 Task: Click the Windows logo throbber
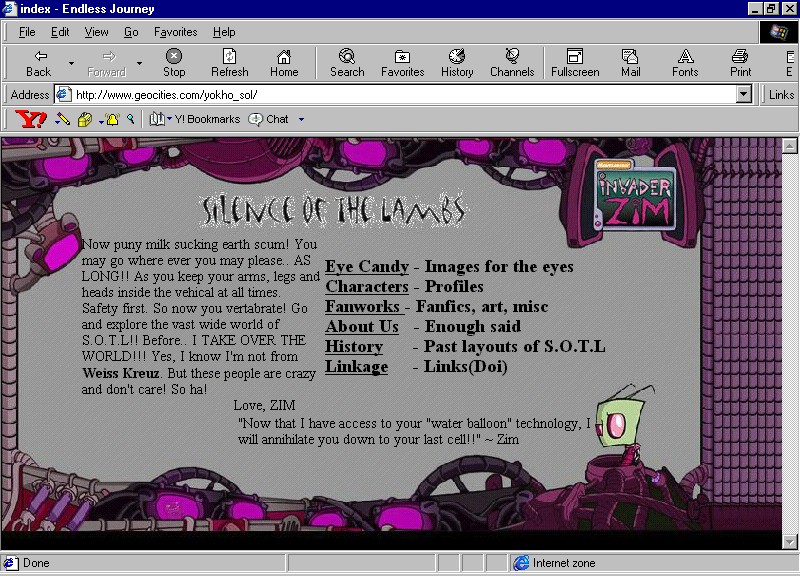[x=779, y=32]
